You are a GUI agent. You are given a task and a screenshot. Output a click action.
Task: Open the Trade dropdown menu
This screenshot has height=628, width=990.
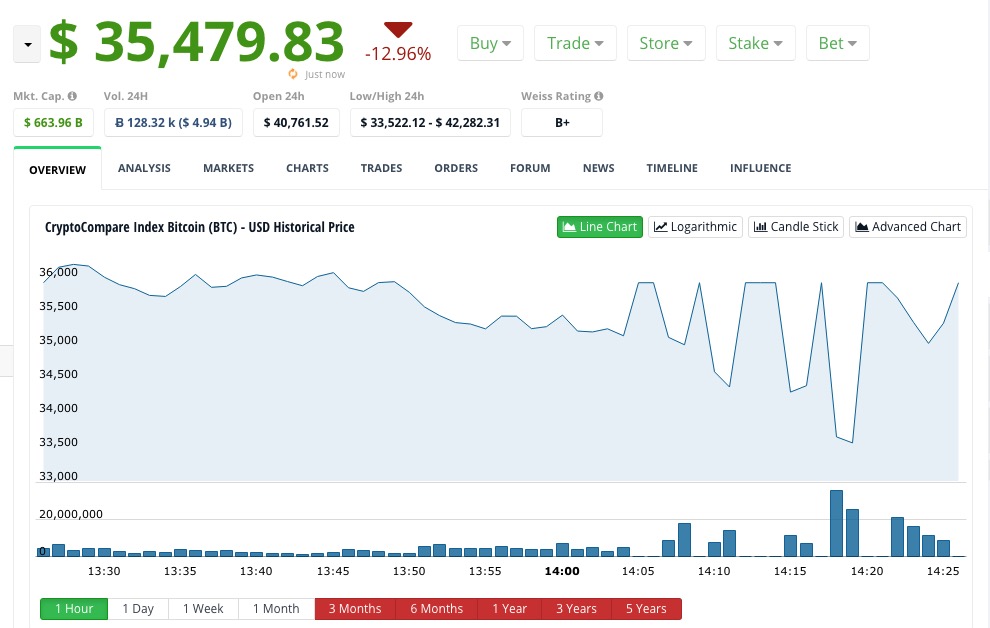tap(575, 43)
